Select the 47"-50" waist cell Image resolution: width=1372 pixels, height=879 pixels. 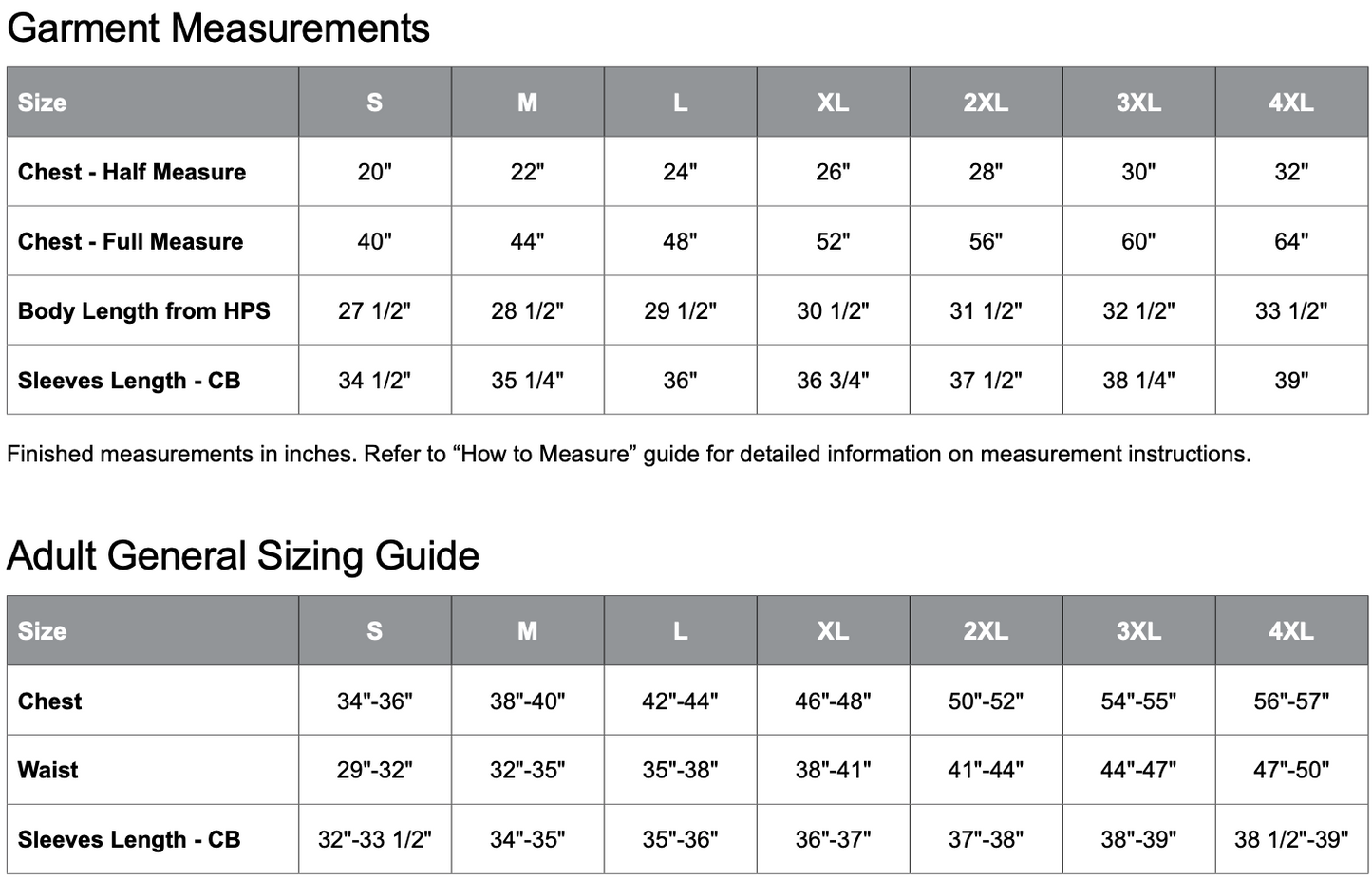coord(1291,770)
